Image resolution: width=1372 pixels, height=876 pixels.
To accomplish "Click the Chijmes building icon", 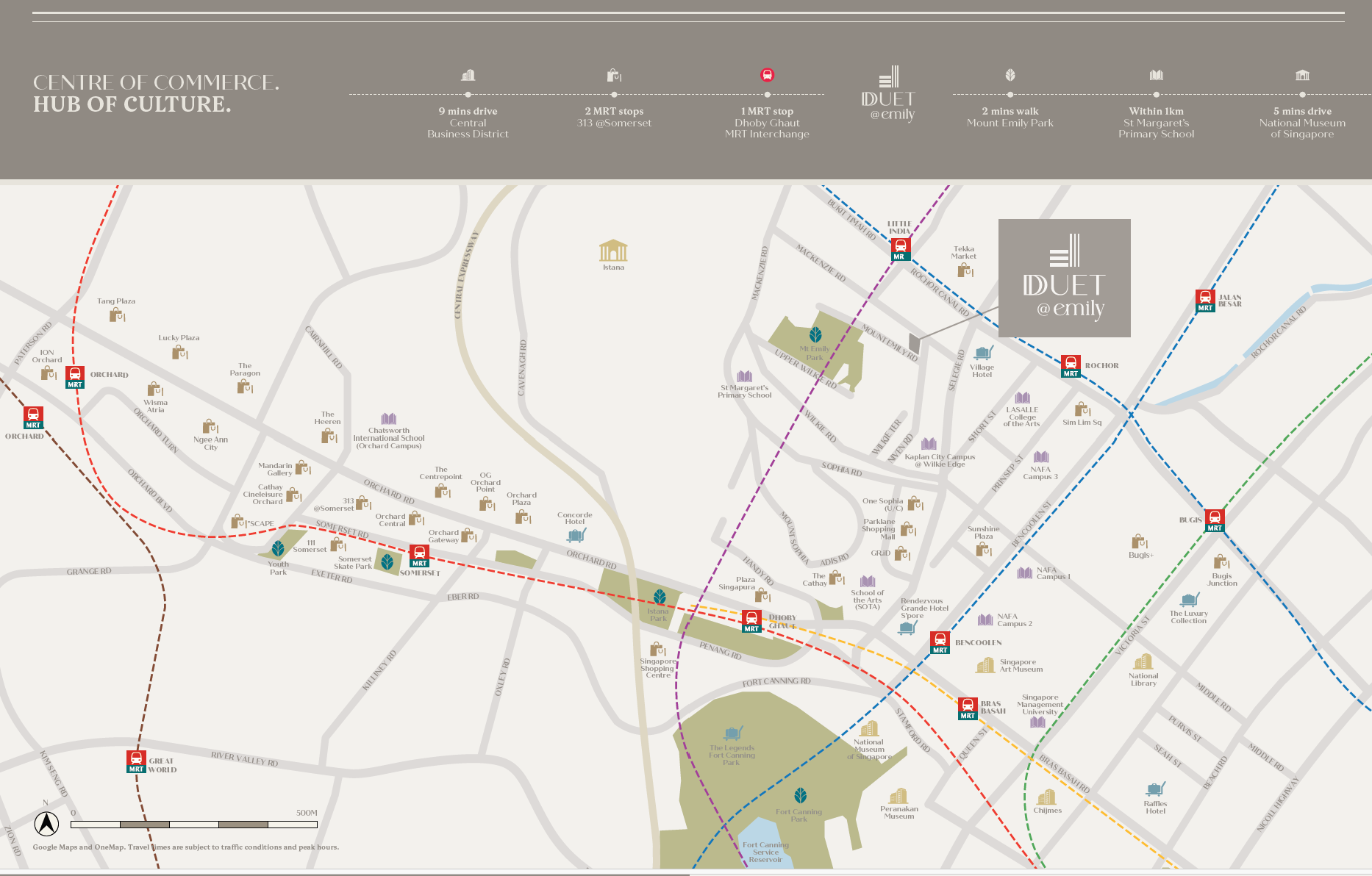I will tap(1046, 797).
